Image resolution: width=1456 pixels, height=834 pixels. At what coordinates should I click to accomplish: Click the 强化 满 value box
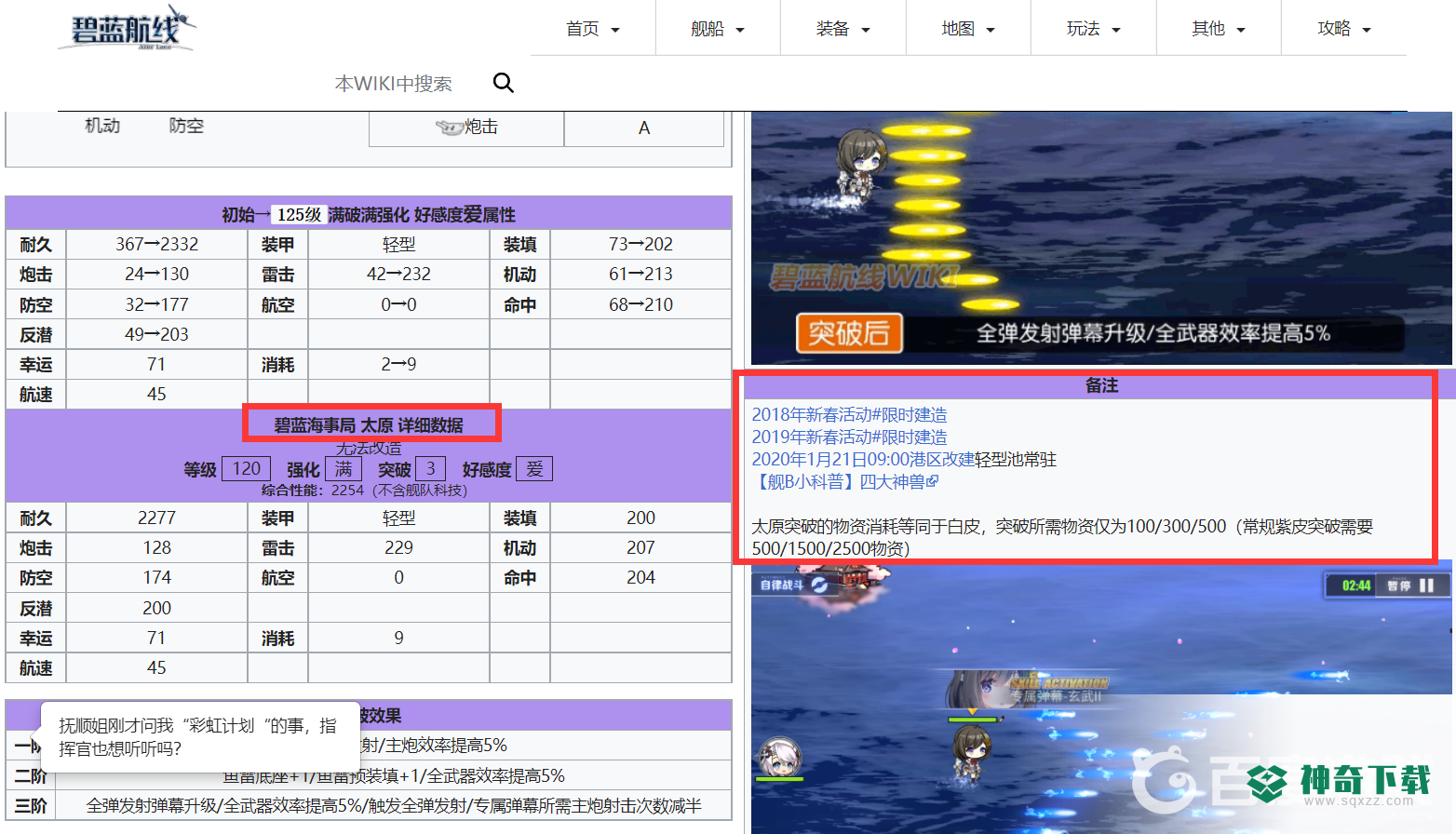(344, 468)
